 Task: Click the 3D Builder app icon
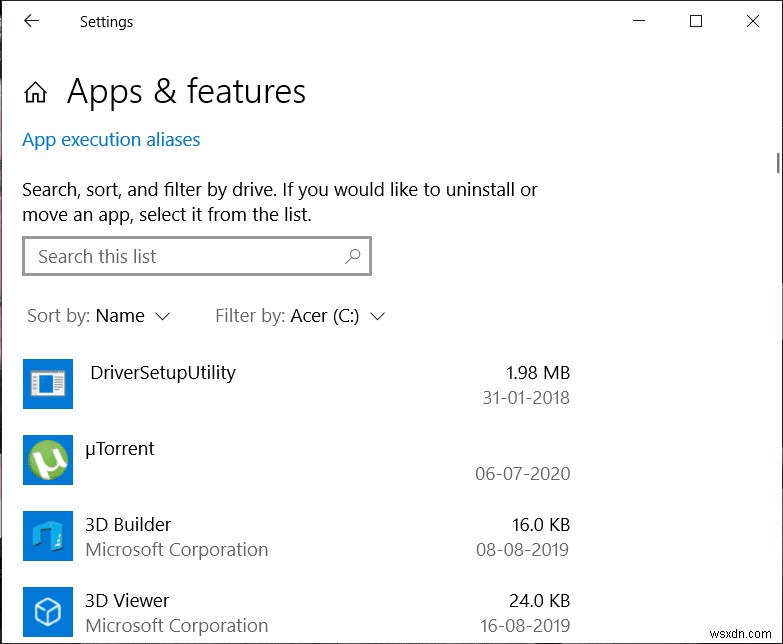(x=48, y=536)
